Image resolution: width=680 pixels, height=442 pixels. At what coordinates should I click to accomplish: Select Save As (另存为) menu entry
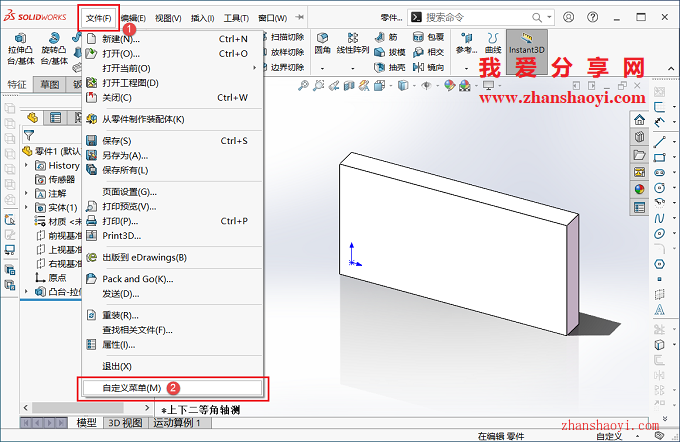point(173,155)
